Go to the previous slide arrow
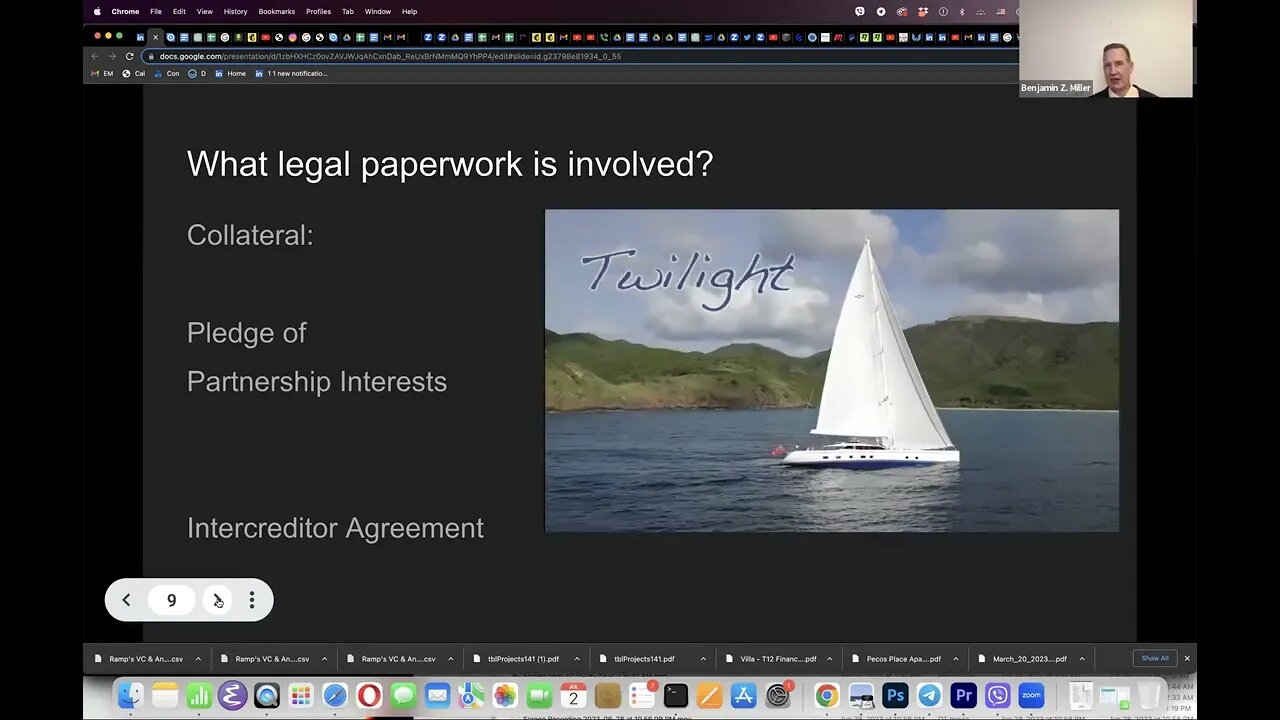The width and height of the screenshot is (1280, 720). tap(126, 600)
